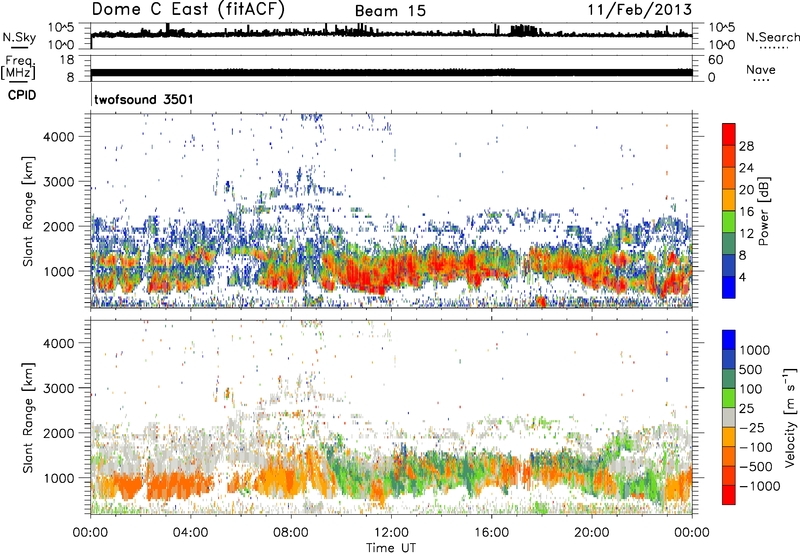Click the '60' value on the Nave axis

coord(715,60)
